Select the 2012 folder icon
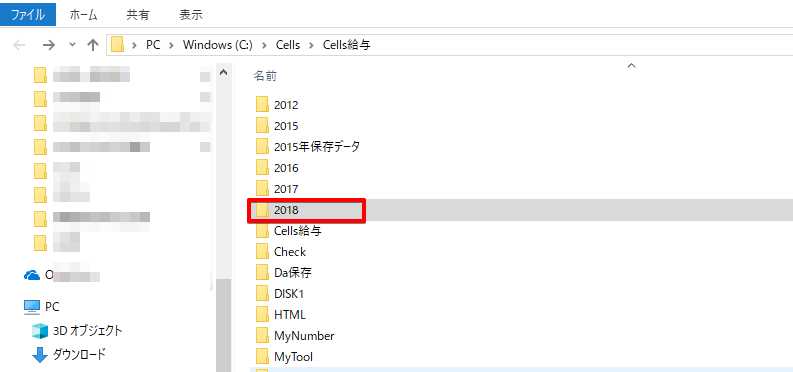The height and width of the screenshot is (372, 793). pos(262,105)
